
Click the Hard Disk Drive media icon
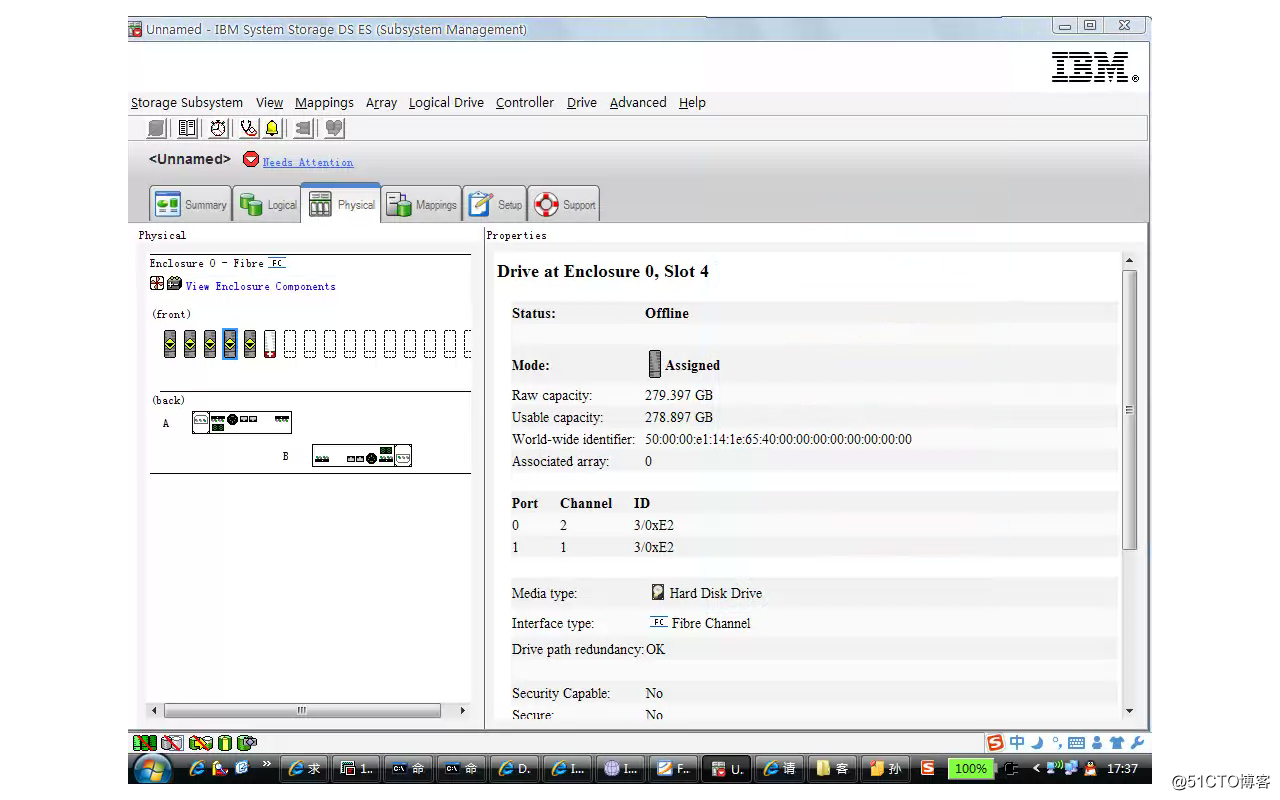click(x=658, y=593)
